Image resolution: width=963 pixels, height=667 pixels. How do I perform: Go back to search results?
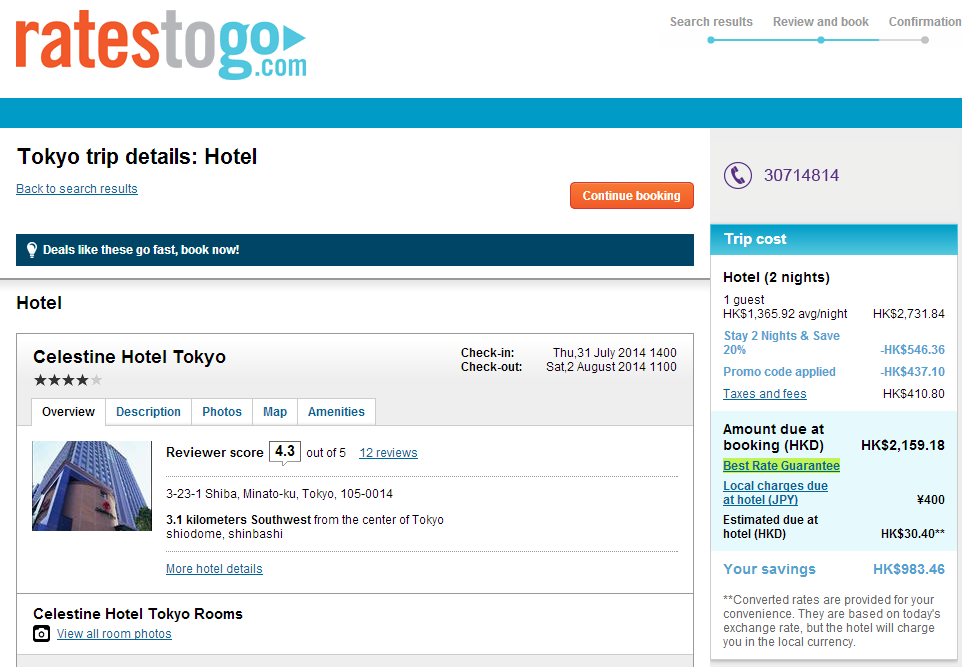click(x=77, y=189)
